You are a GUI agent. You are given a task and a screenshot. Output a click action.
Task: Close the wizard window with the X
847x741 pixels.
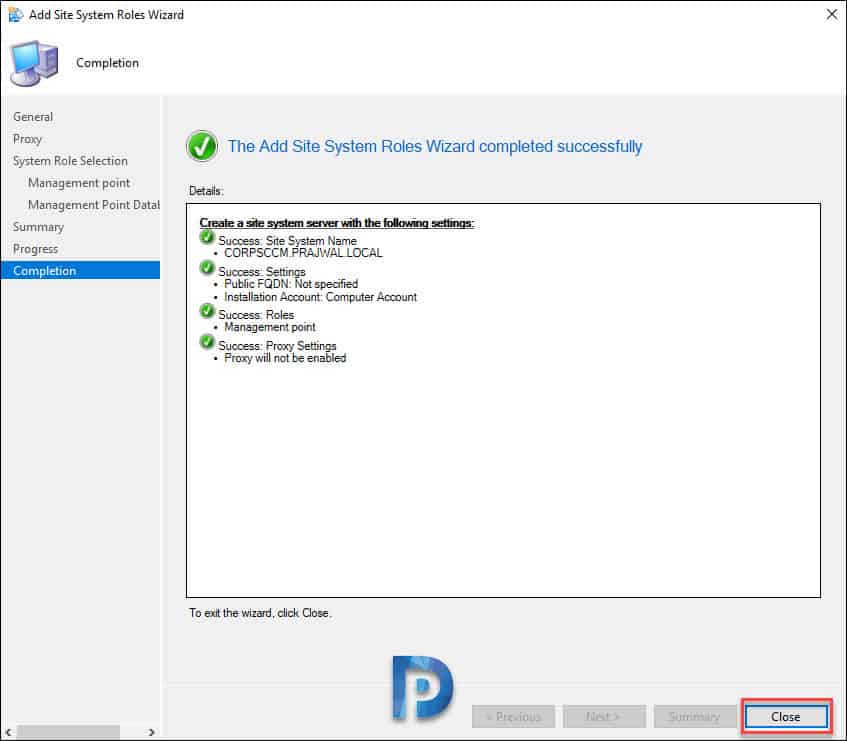tap(832, 14)
